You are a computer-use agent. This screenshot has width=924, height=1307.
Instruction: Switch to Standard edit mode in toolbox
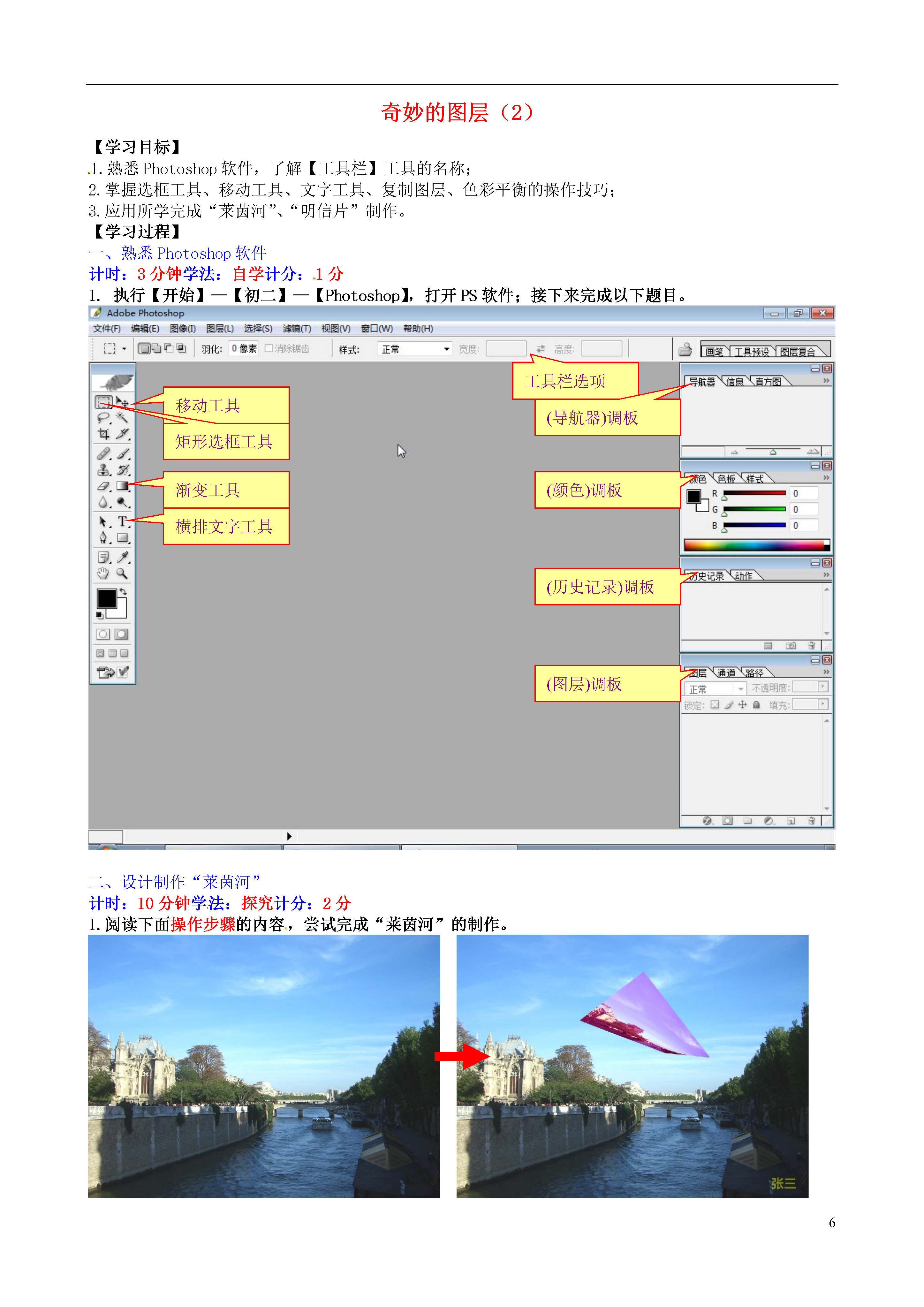pyautogui.click(x=103, y=634)
